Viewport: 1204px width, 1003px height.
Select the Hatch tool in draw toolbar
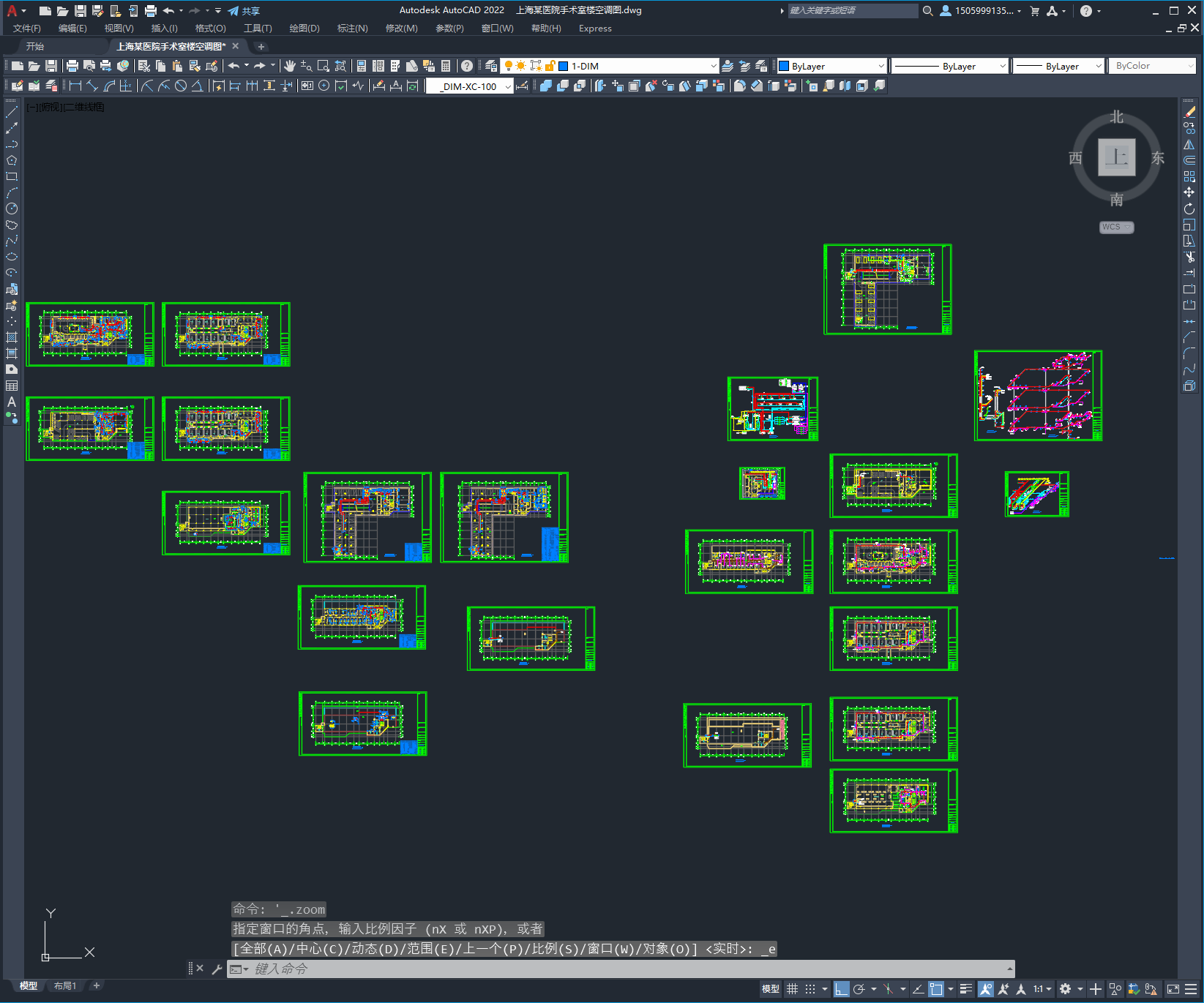click(x=12, y=337)
